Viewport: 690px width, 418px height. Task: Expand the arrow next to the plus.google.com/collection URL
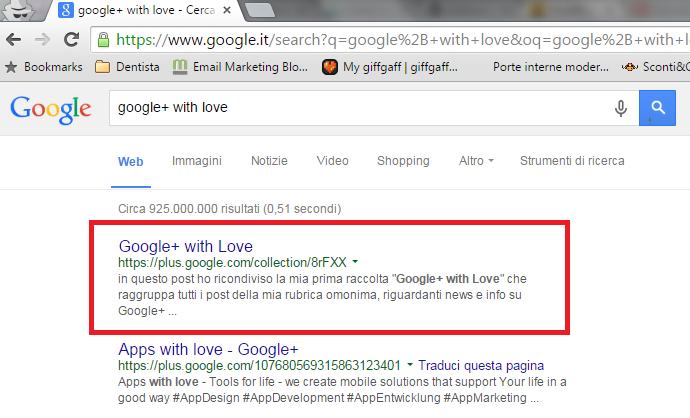355,262
